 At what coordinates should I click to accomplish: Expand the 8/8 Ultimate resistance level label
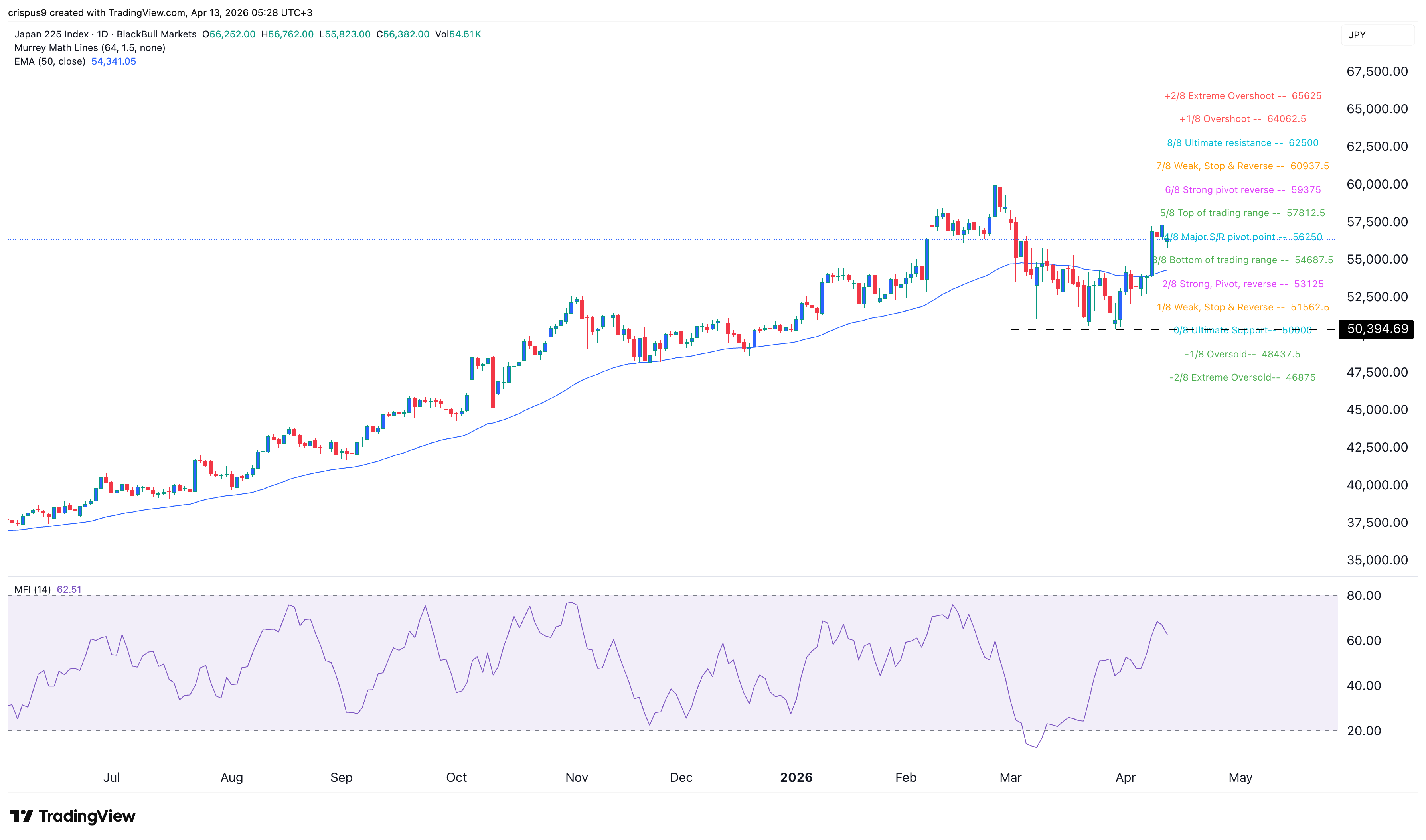click(x=1242, y=143)
